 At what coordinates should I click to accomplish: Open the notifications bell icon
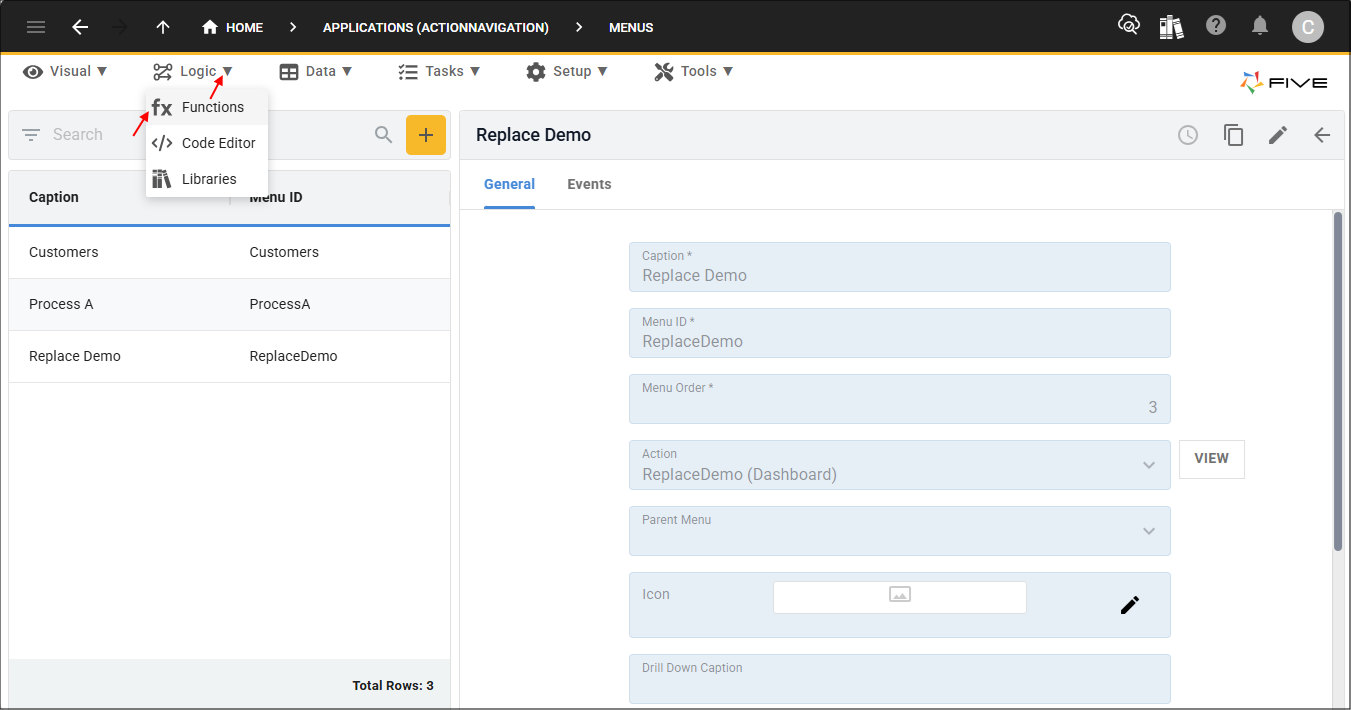pyautogui.click(x=1260, y=26)
